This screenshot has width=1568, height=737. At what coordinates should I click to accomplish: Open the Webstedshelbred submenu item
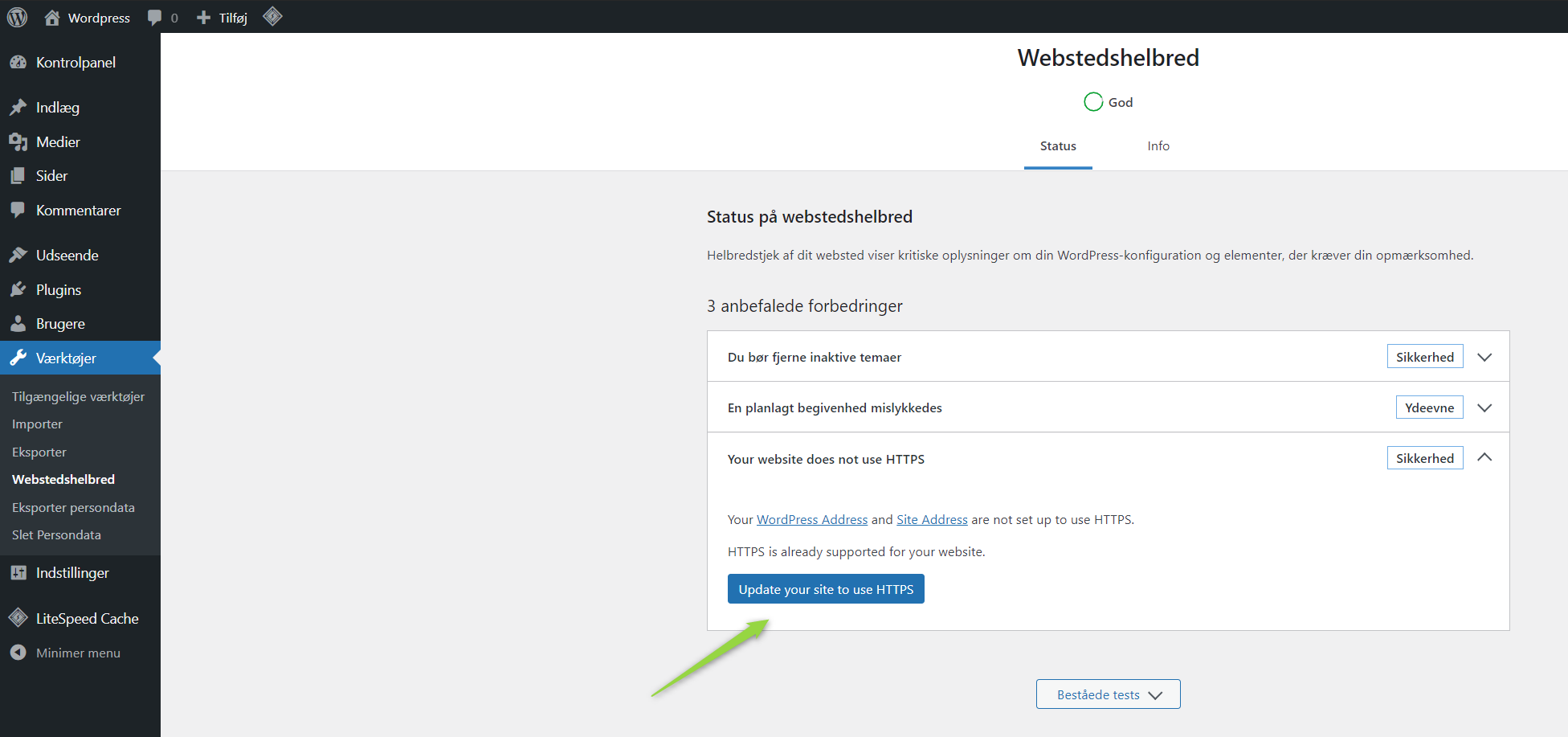63,479
